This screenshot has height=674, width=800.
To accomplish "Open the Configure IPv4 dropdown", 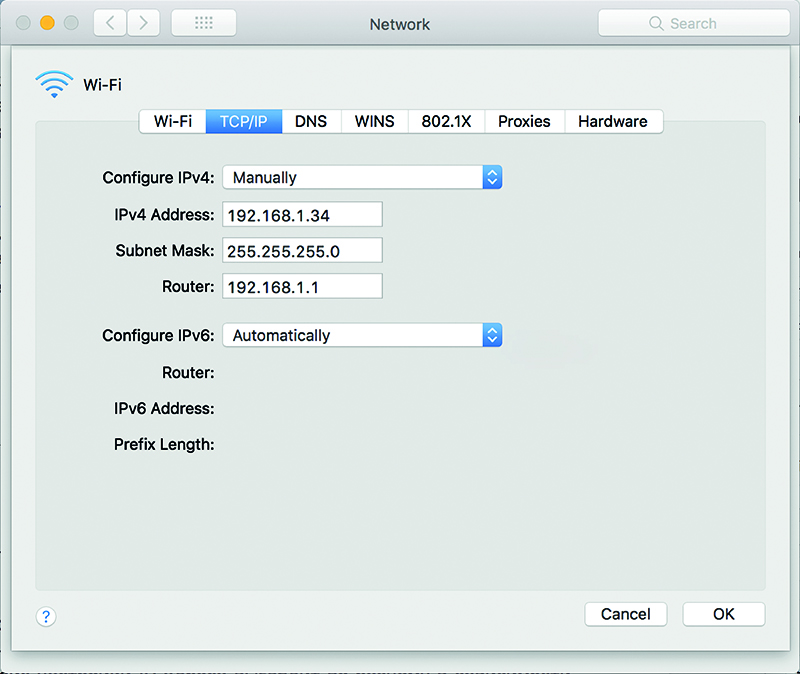I will pos(361,177).
